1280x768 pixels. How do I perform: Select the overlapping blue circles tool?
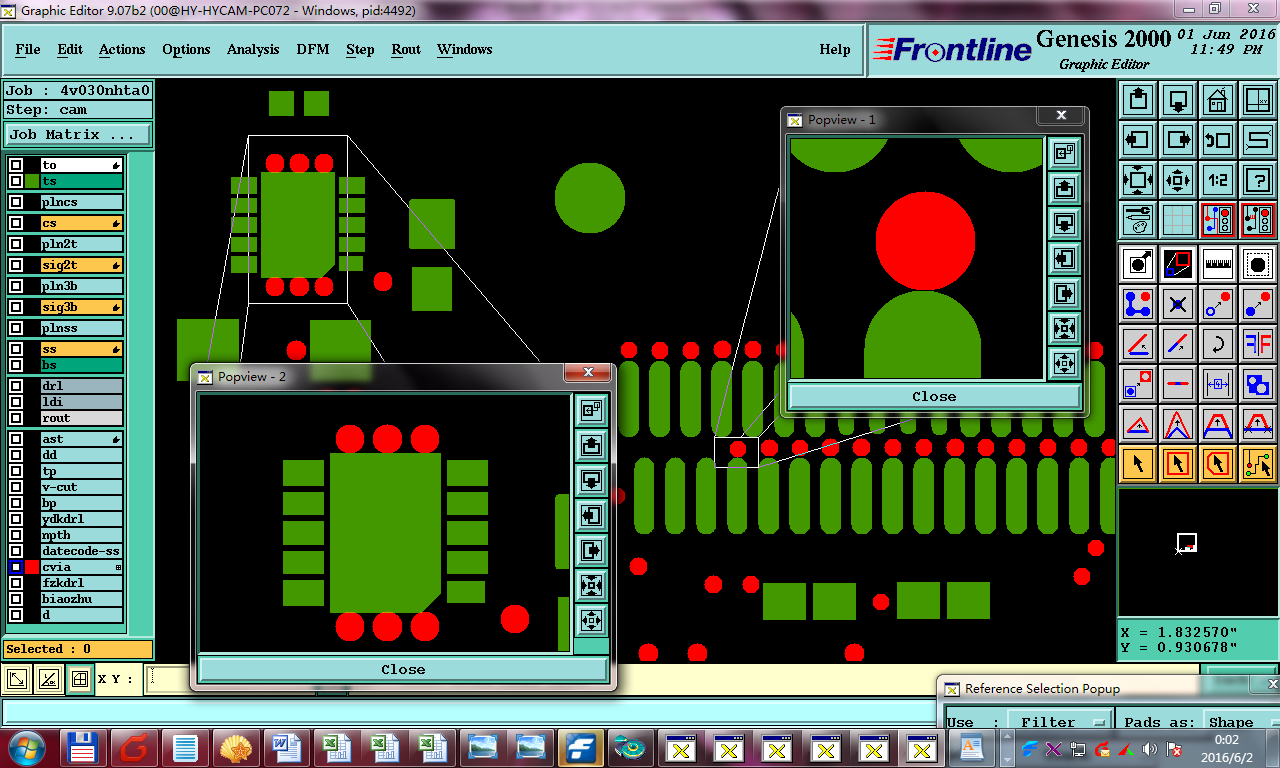[x=1258, y=384]
